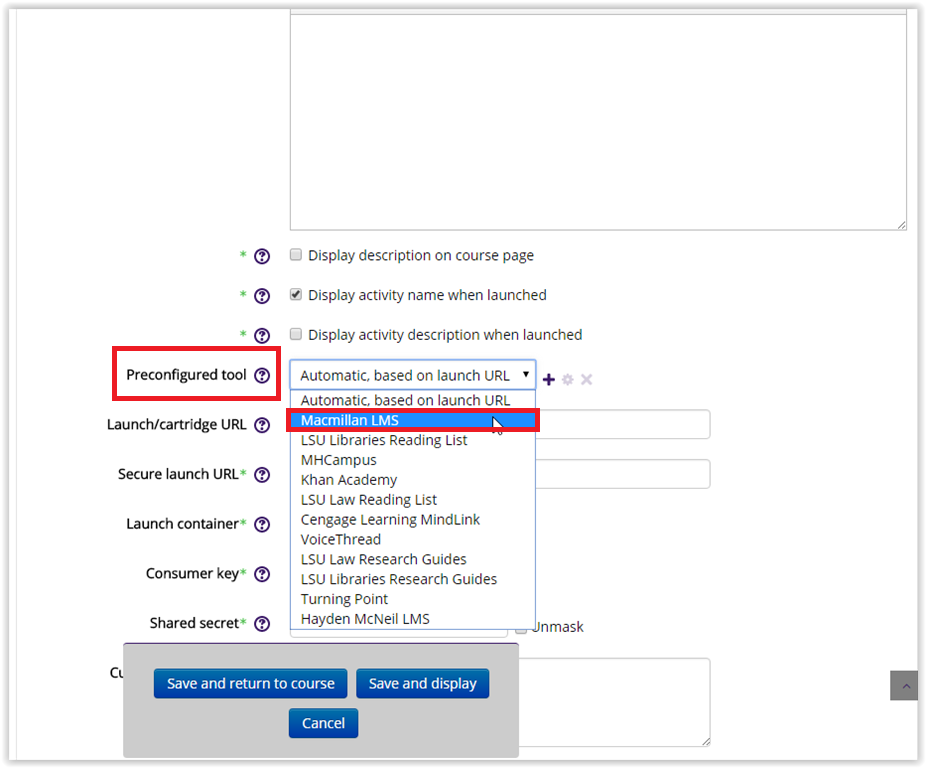This screenshot has height=768, width=926.
Task: Open help icon for Launch/cartridge URL
Action: (x=262, y=425)
